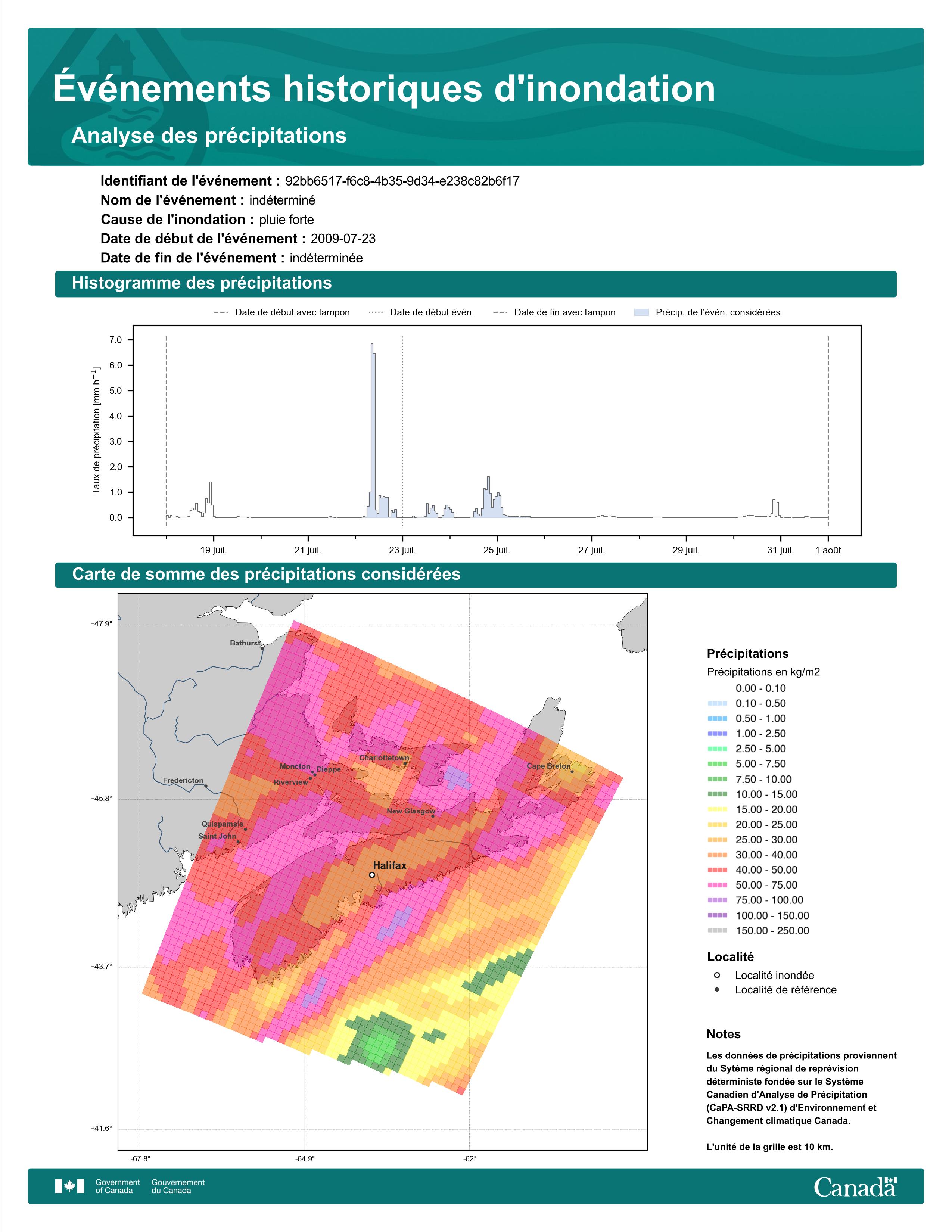Click the 0.50 - 1.00 legend swatch
The height and width of the screenshot is (1232, 952).
(x=717, y=719)
